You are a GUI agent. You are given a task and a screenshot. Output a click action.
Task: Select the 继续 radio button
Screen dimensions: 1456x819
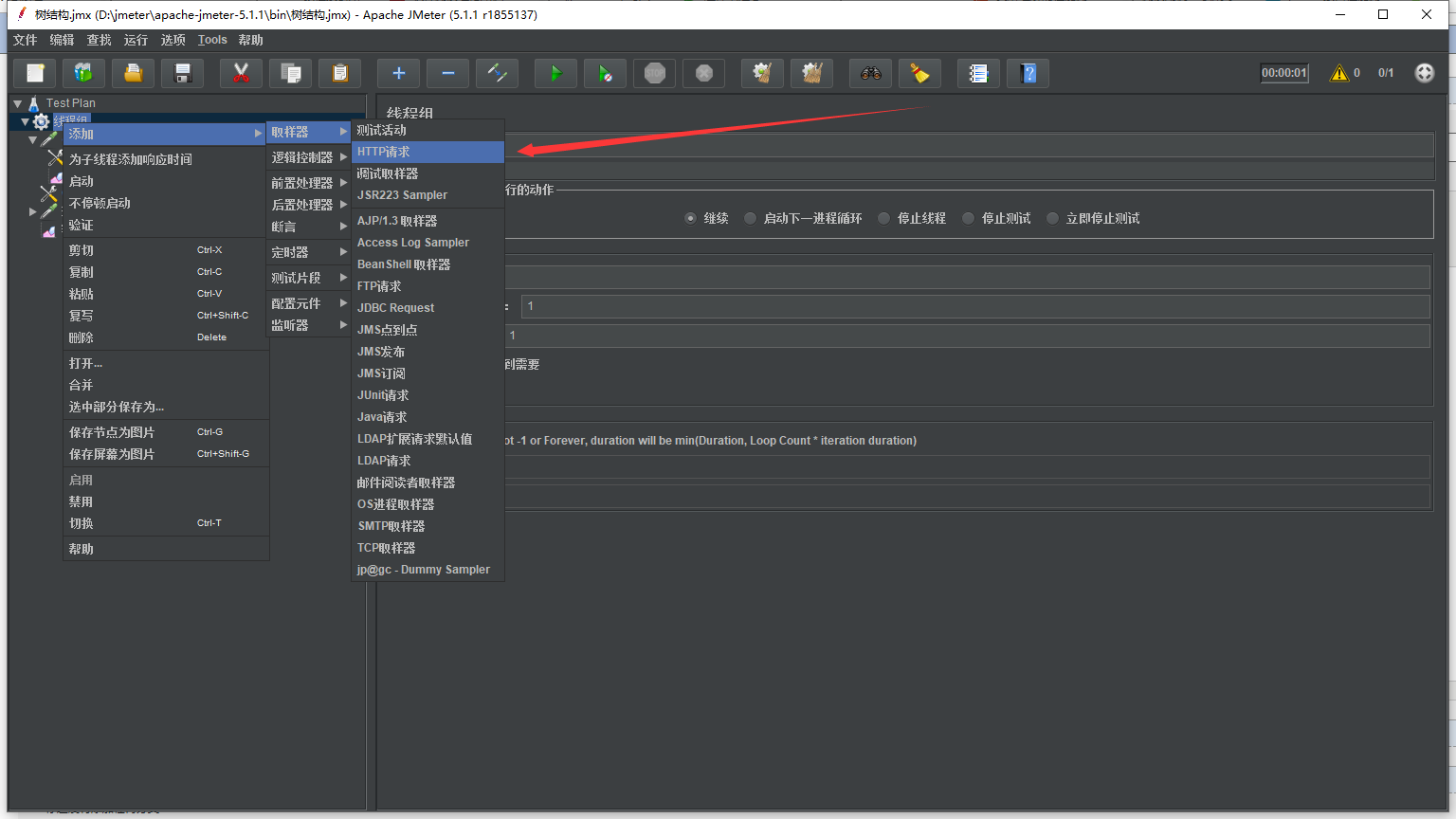click(690, 218)
